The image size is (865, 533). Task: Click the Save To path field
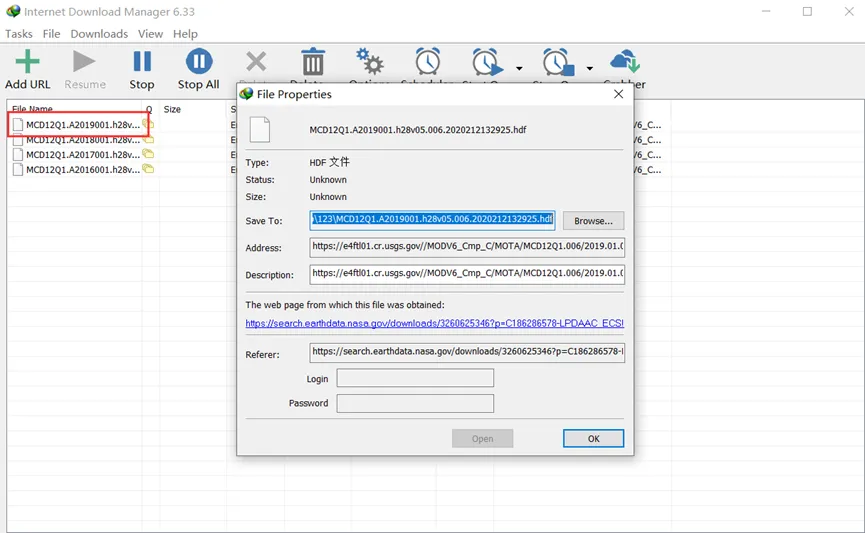[x=432, y=220]
